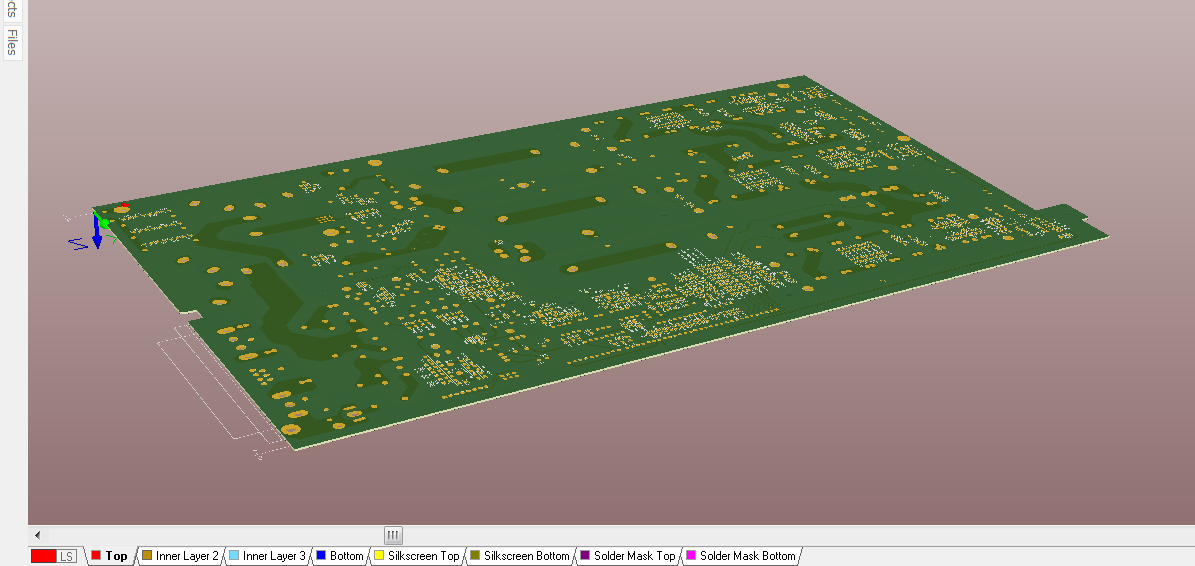
Task: Click the light blue Inner Layer 3 swatch
Action: pyautogui.click(x=234, y=556)
